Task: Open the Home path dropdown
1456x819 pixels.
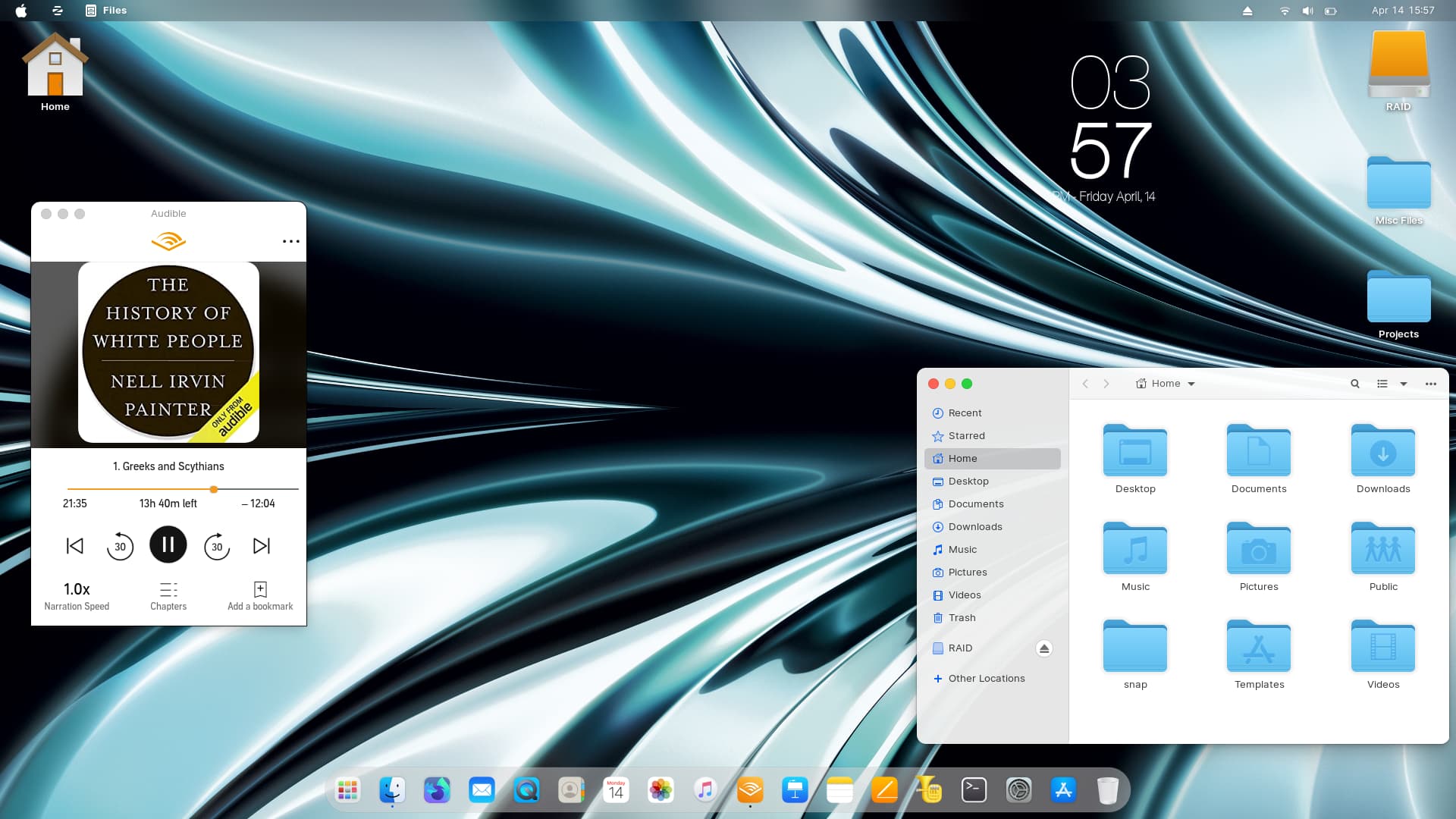Action: click(1166, 384)
